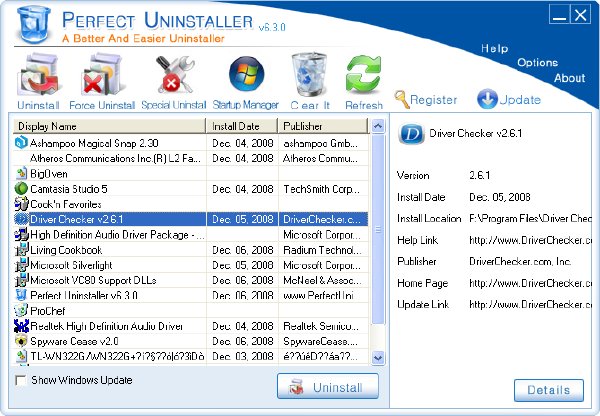This screenshot has height=416, width=600.
Task: Select the Microsoft Silverlight name
Action: pos(71,265)
